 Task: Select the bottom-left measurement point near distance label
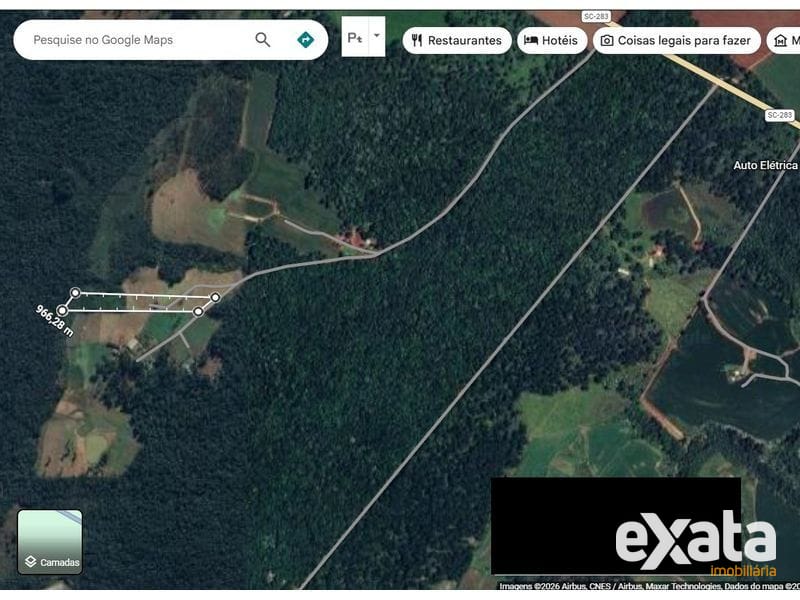click(62, 310)
